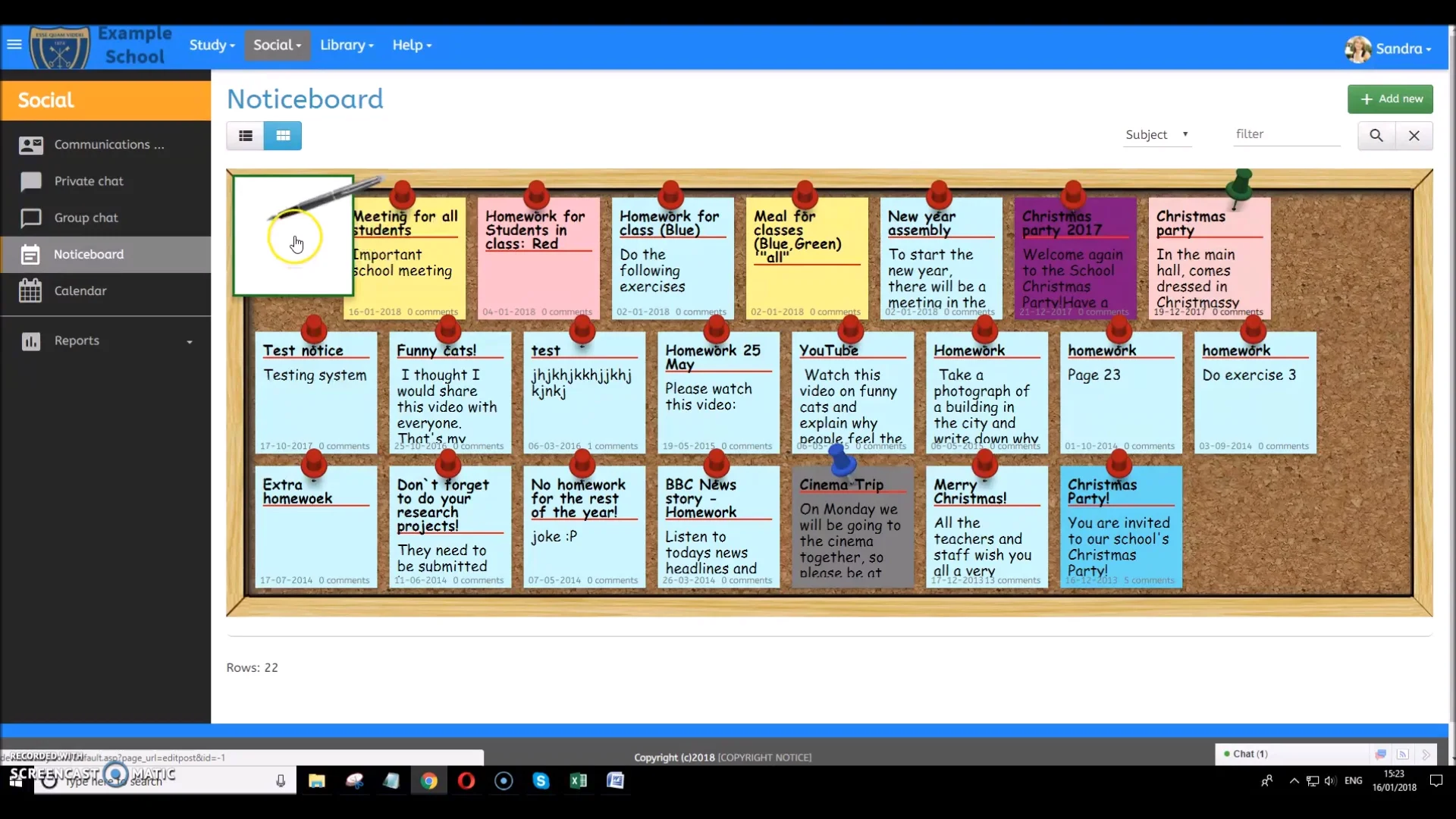Switch Noticeboard to grid view
This screenshot has height=819, width=1456.
coord(282,136)
